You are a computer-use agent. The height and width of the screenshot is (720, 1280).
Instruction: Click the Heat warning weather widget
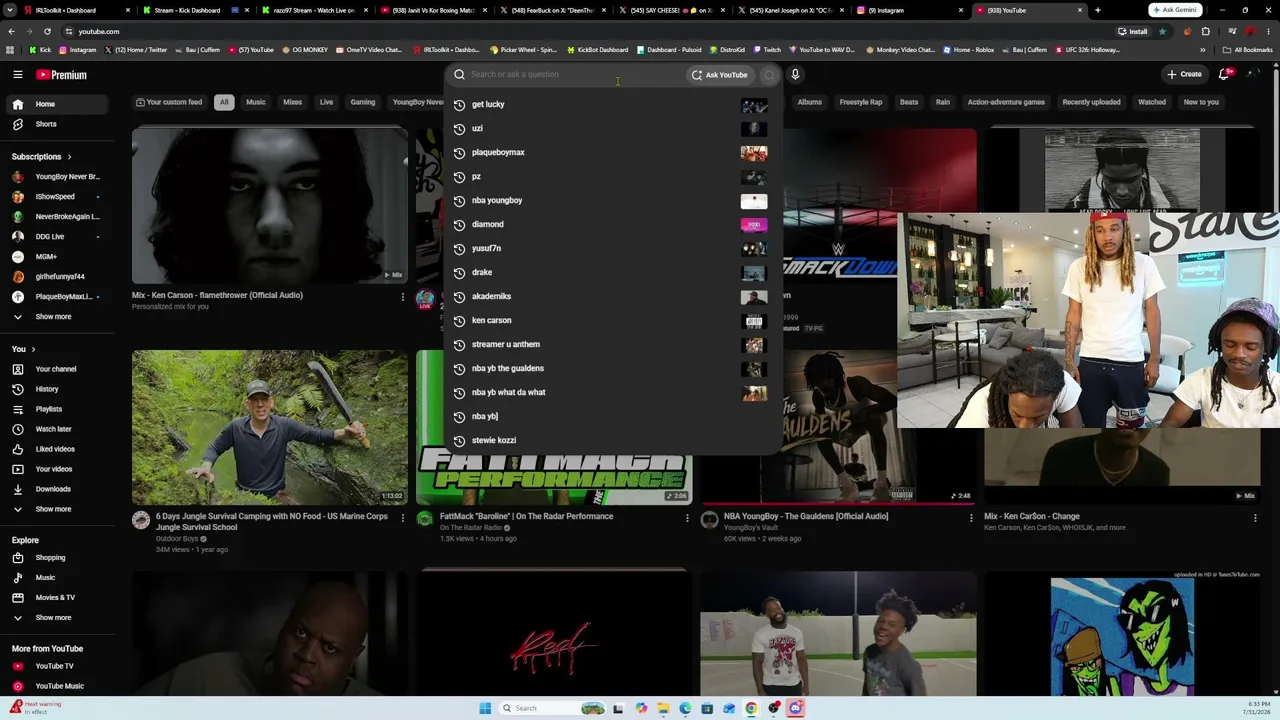(x=35, y=707)
